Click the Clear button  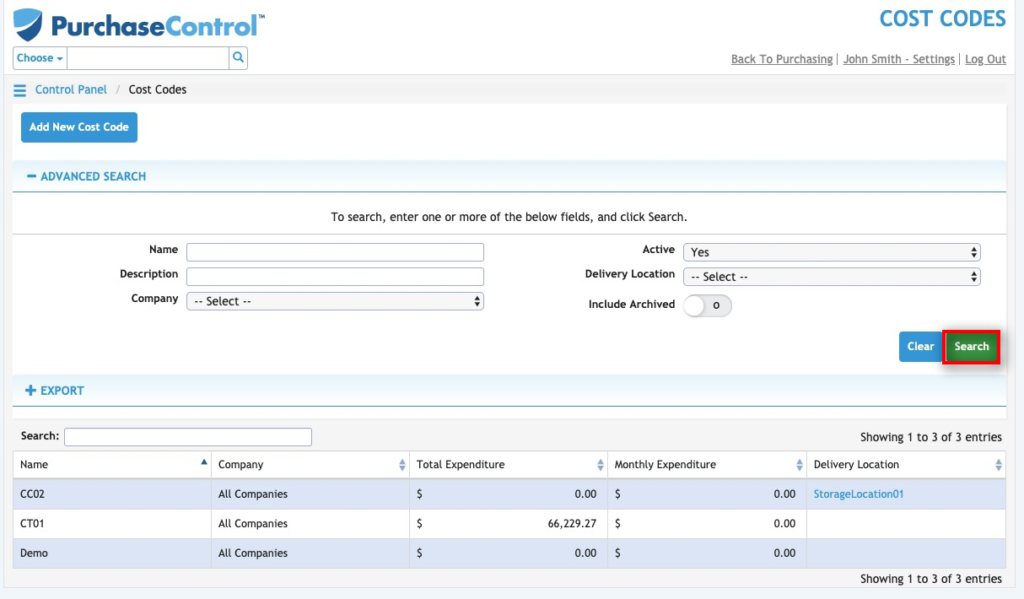coord(920,346)
